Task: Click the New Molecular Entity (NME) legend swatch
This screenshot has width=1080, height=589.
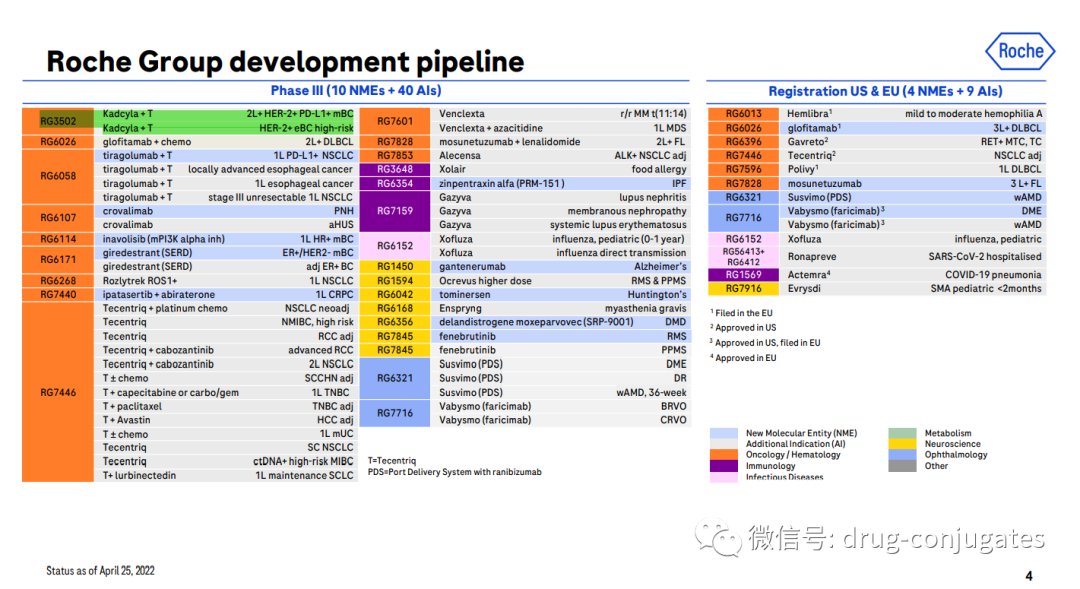Action: tap(723, 433)
